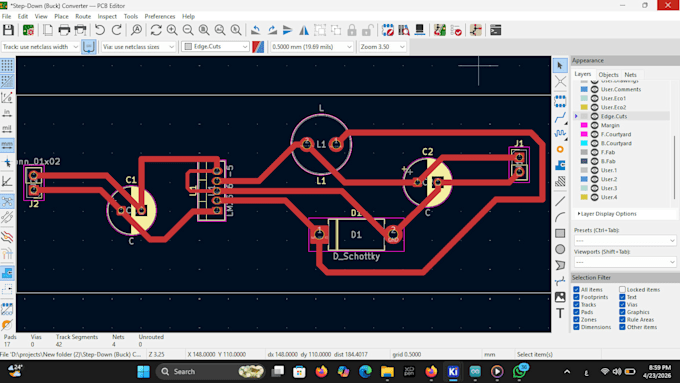Open the Route menu
680x383 pixels.
pyautogui.click(x=83, y=16)
